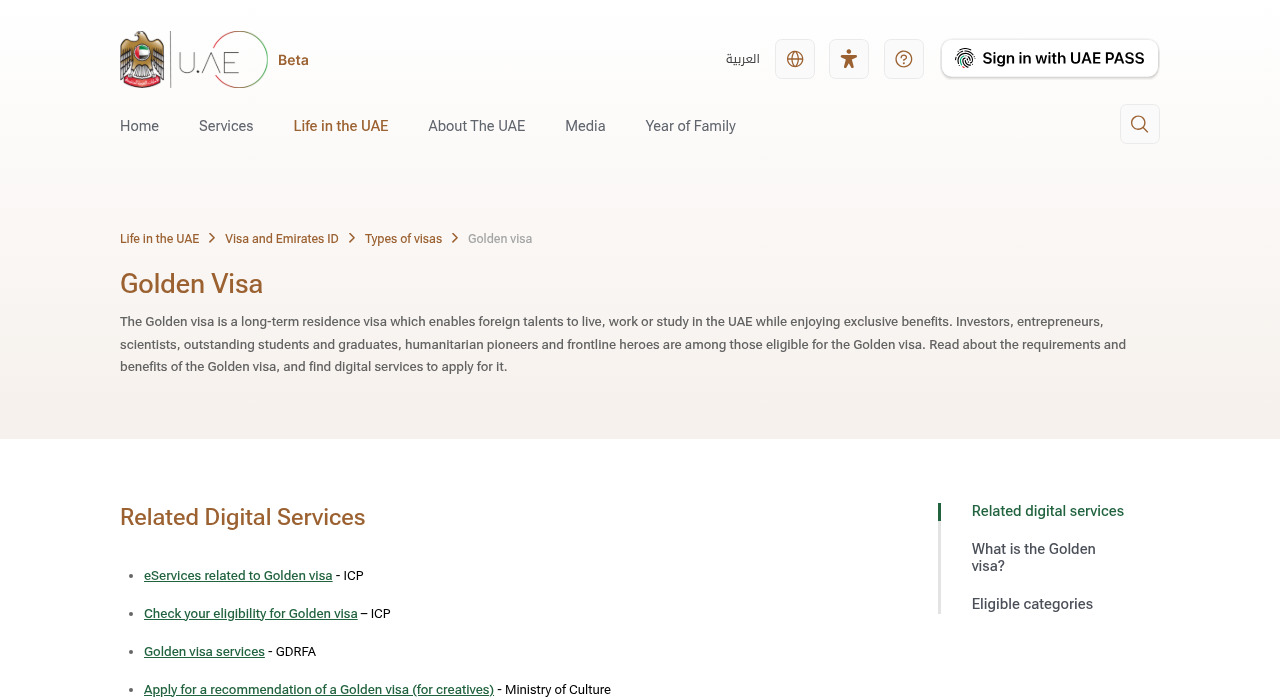Click the U.AE wordmark logo
Image resolution: width=1280 pixels, height=700 pixels.
222,60
